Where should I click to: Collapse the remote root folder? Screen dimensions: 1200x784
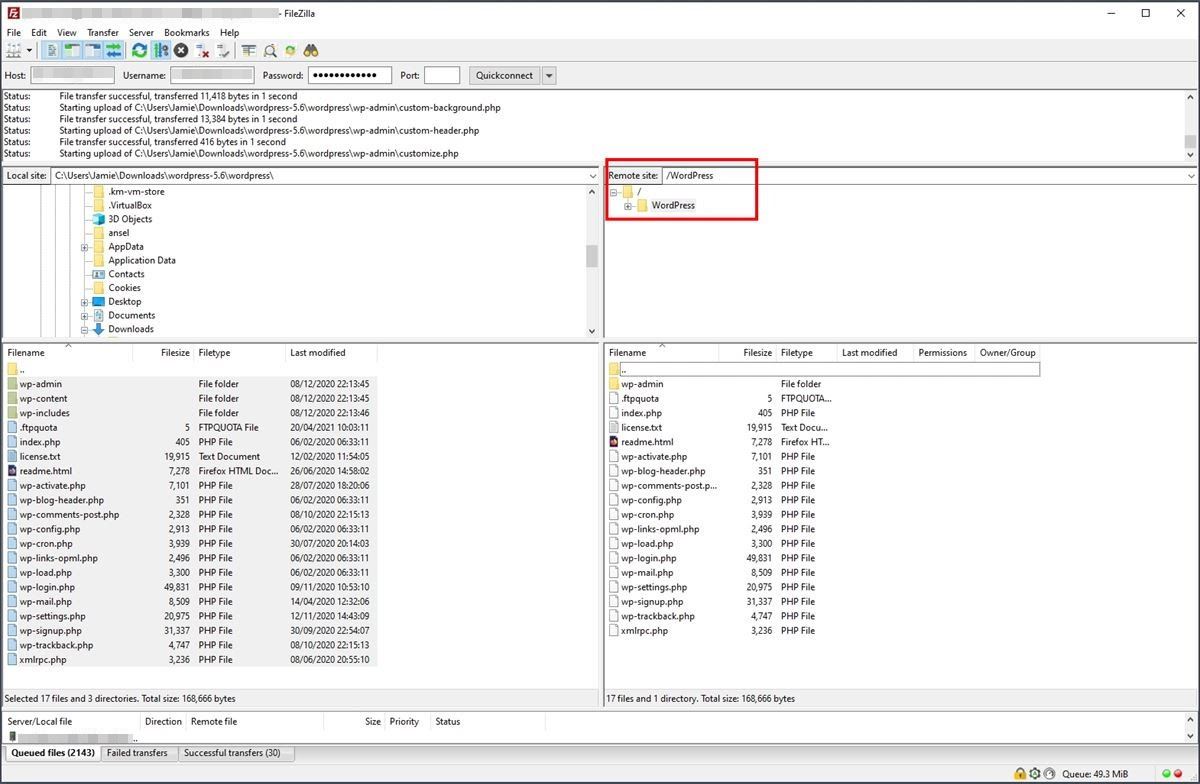tap(614, 192)
